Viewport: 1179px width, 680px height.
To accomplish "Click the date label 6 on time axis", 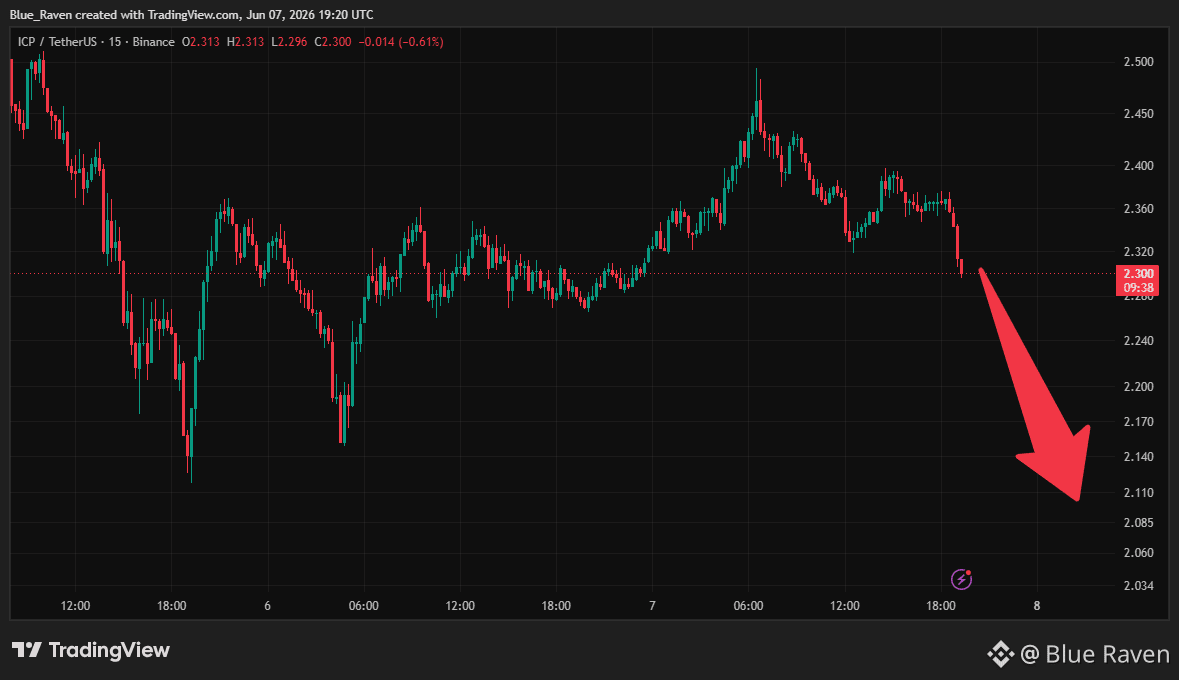I will 268,606.
